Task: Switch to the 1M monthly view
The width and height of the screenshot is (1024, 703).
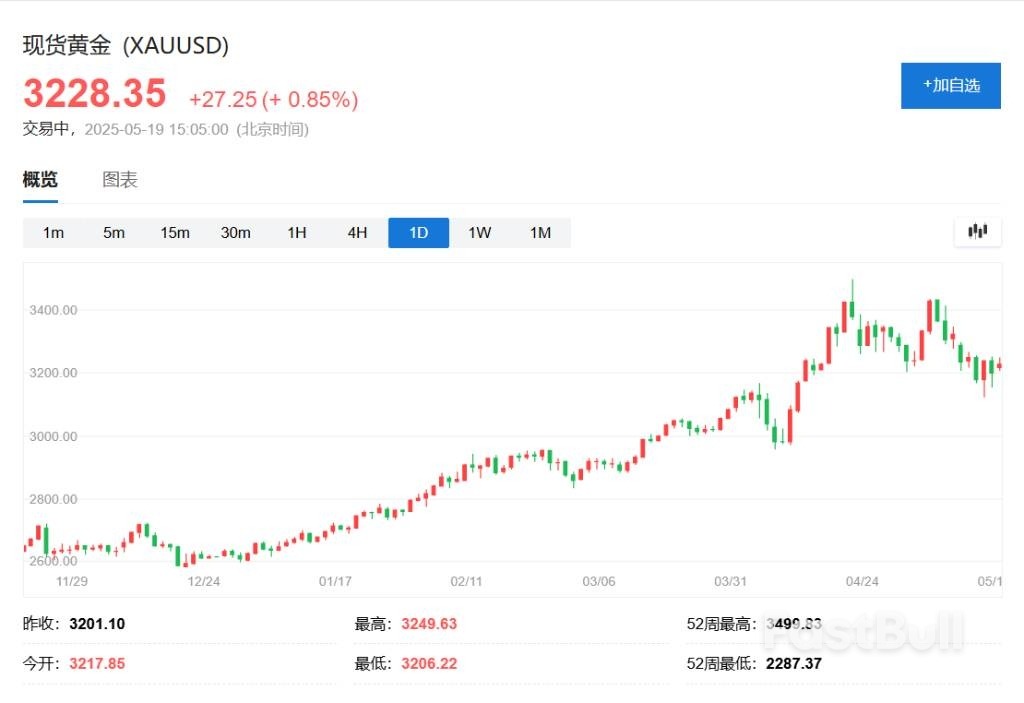Action: click(x=540, y=232)
